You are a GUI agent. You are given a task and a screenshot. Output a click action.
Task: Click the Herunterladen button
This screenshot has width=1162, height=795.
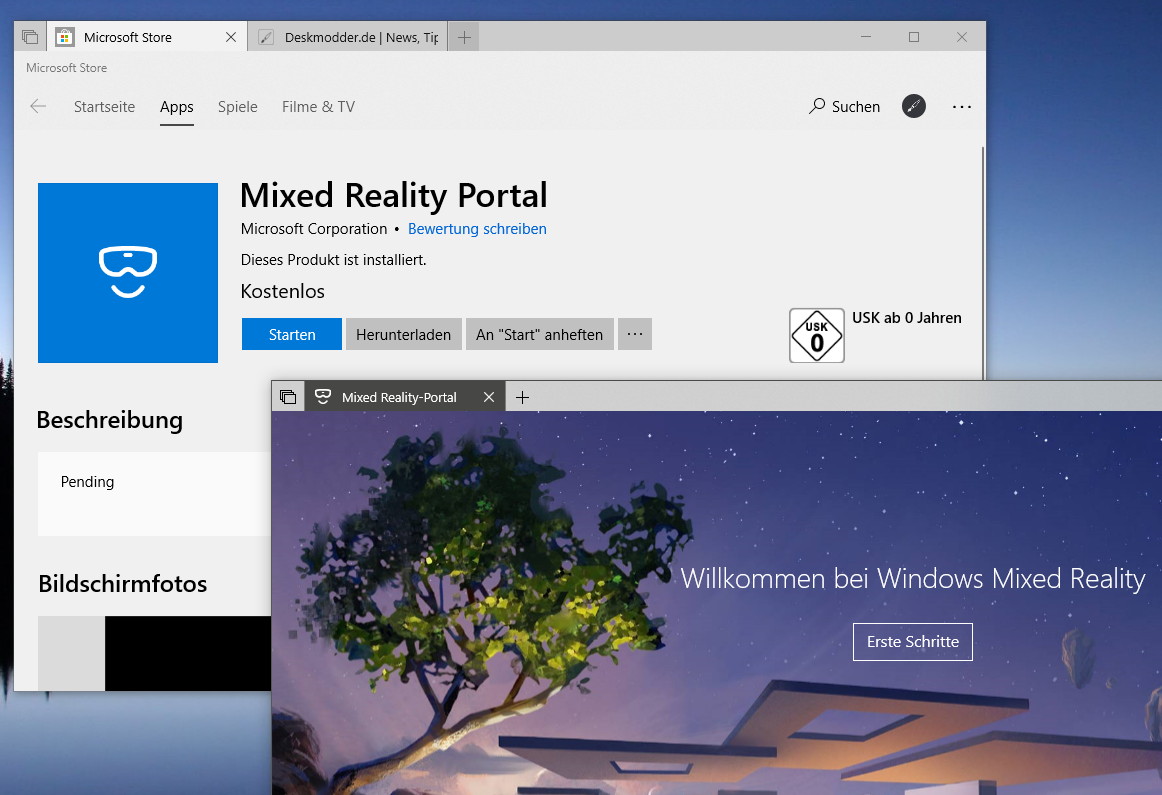pos(403,334)
